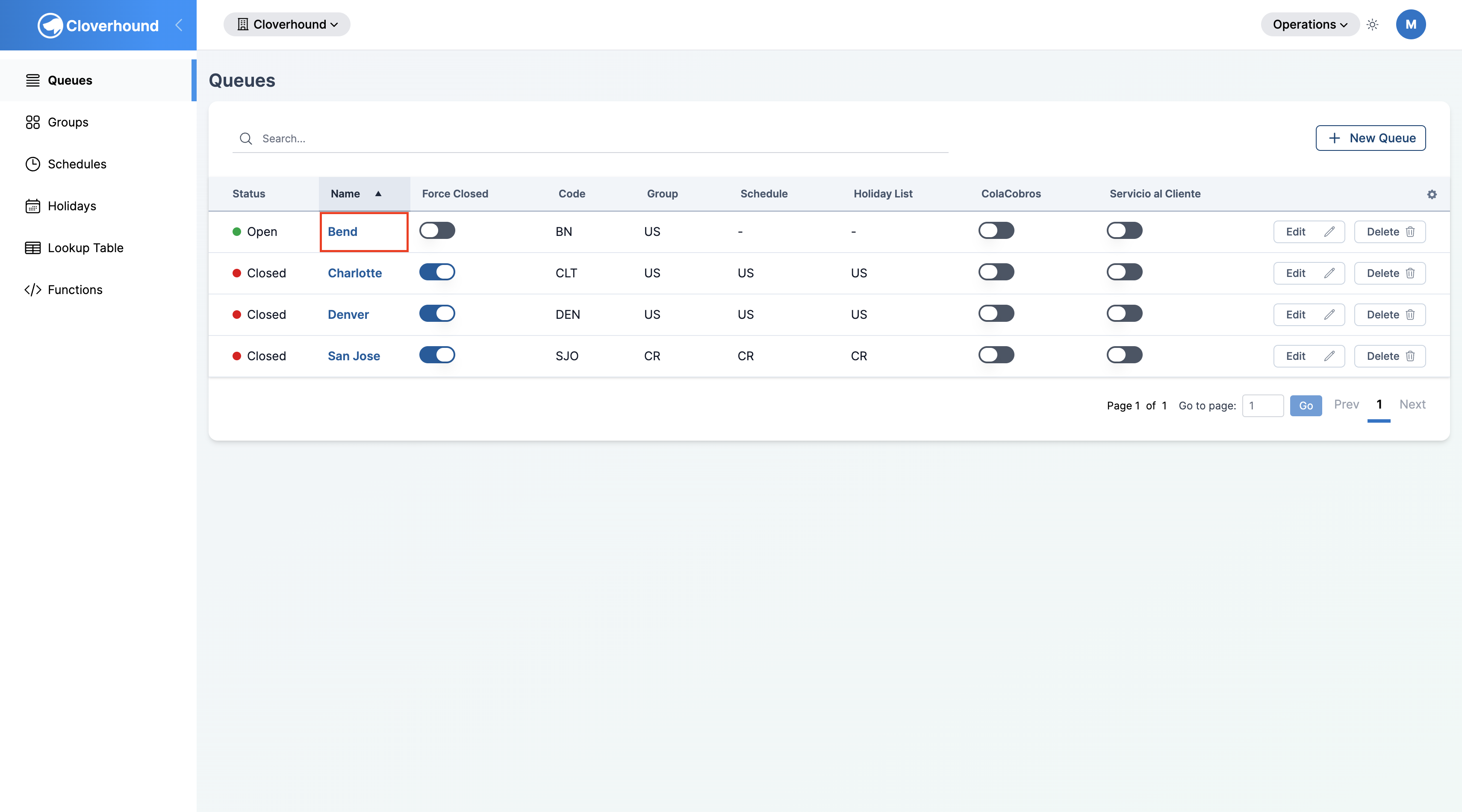Enable Servicio al Cliente for Charlotte
Viewport: 1462px width, 812px height.
(x=1124, y=272)
